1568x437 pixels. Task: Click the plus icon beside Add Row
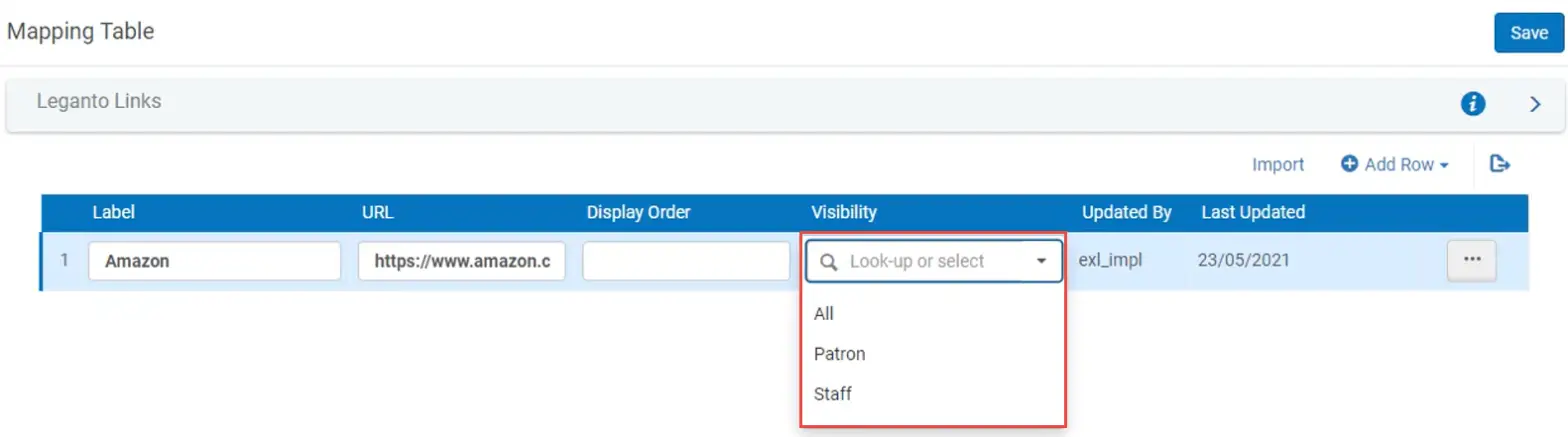coord(1349,164)
